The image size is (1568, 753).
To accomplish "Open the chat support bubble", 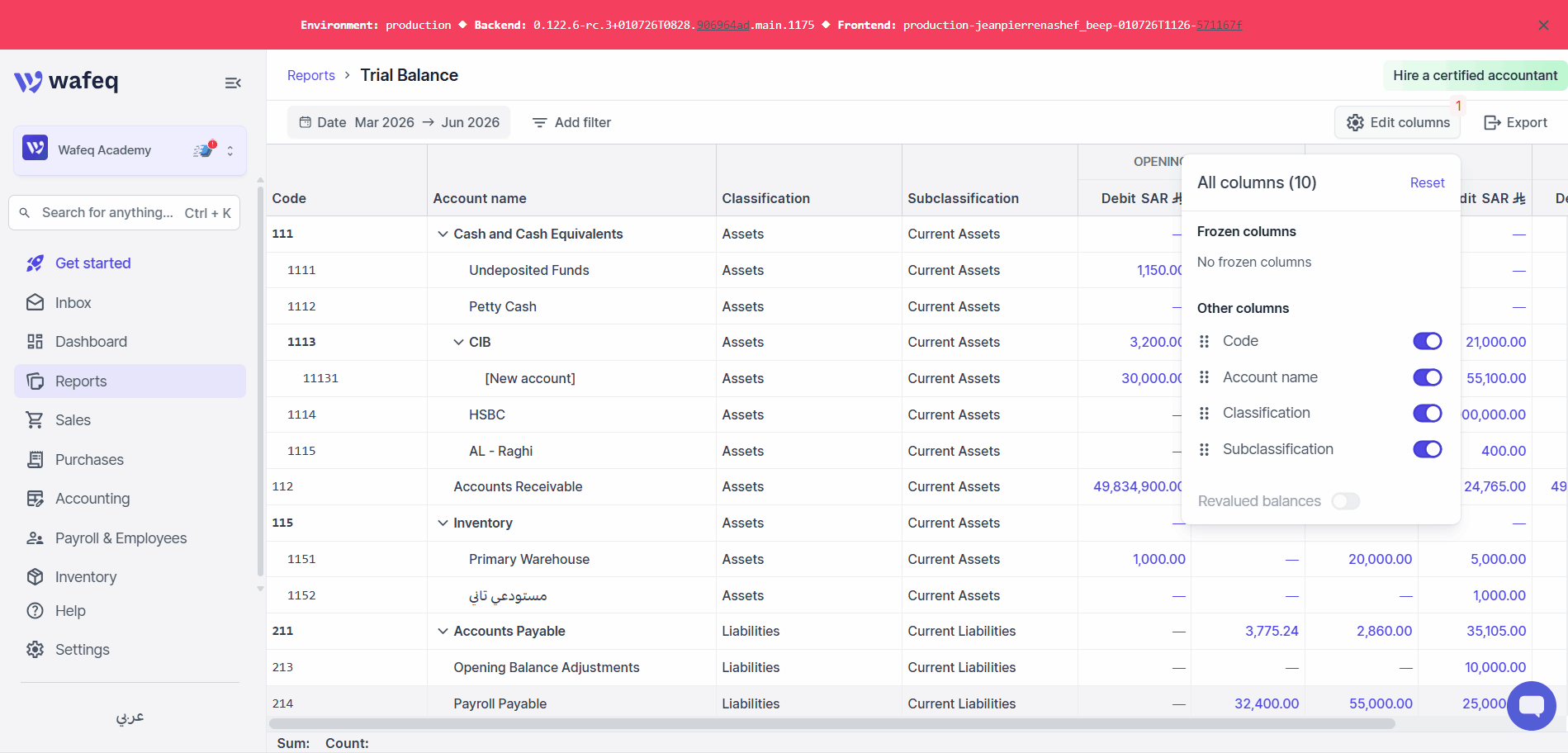I will click(1531, 705).
